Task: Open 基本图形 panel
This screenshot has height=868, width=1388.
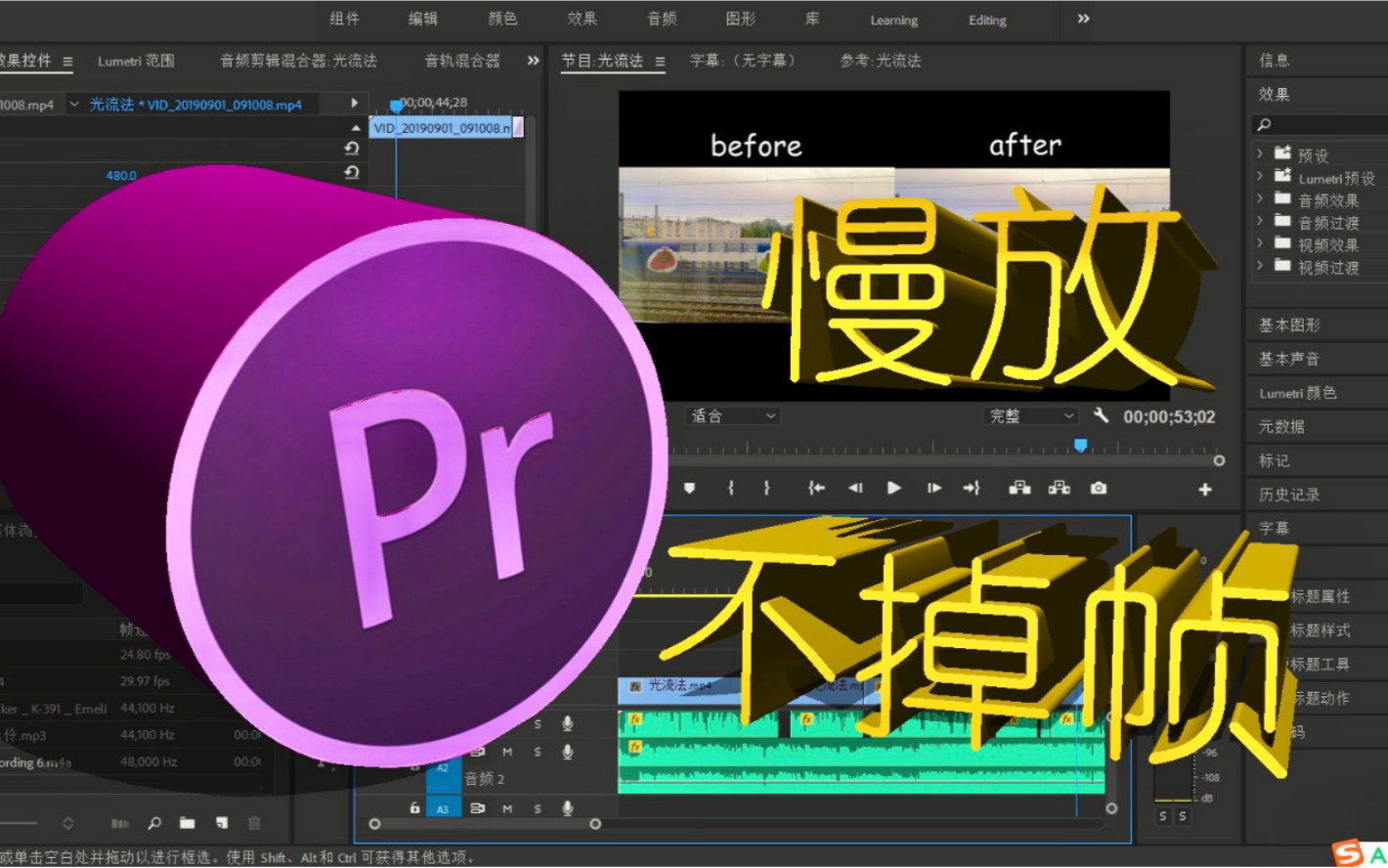Action: pos(1289,325)
